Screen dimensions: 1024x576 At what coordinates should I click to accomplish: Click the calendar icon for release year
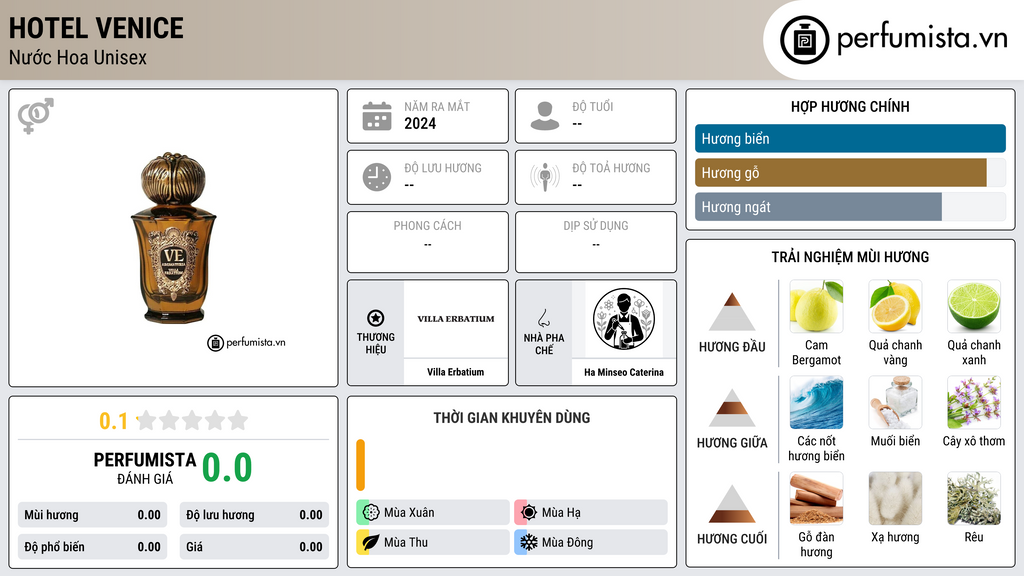pos(377,116)
